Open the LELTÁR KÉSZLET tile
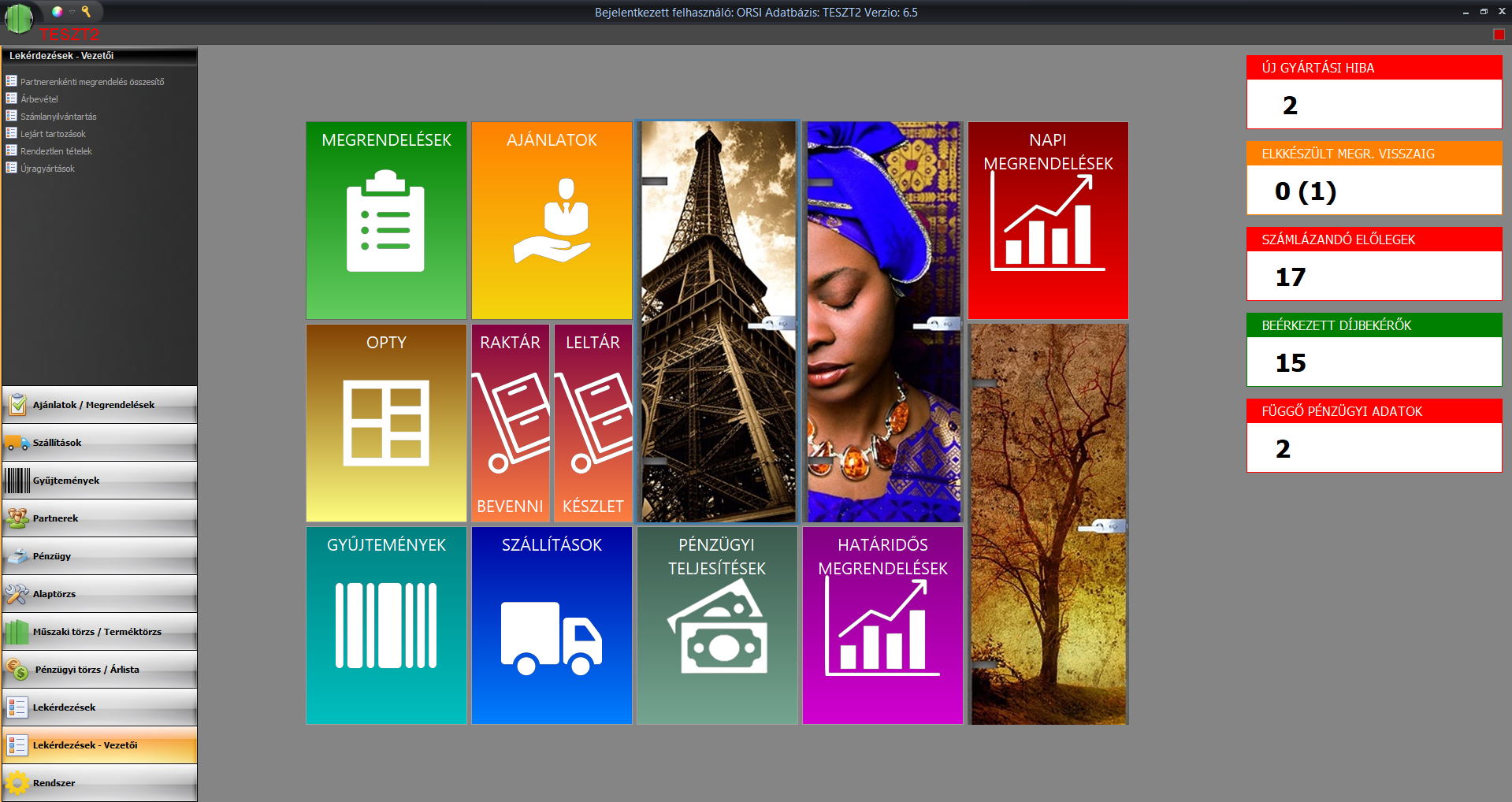This screenshot has height=802, width=1512. click(x=593, y=423)
